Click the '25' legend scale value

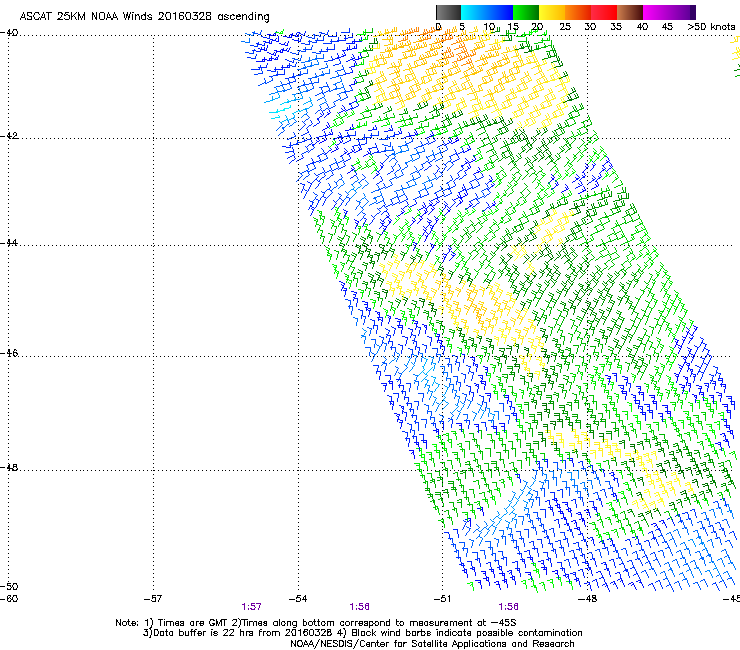tap(565, 27)
